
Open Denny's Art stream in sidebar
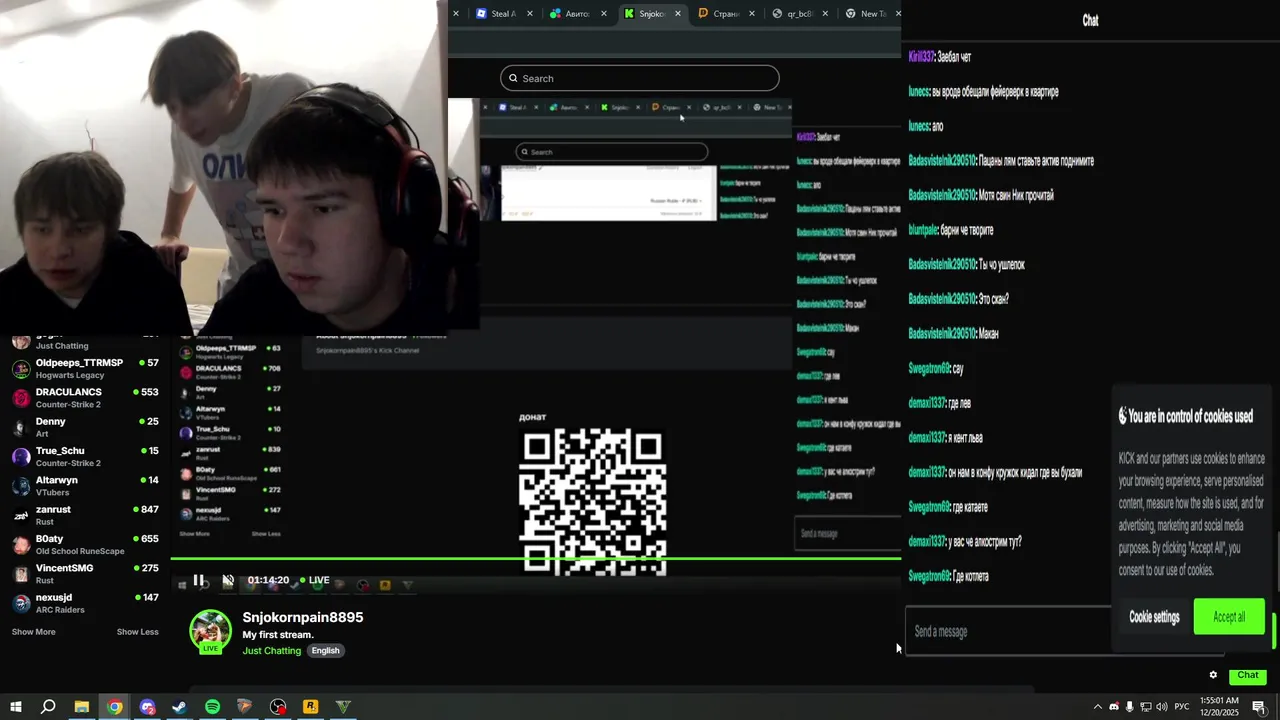click(x=85, y=427)
